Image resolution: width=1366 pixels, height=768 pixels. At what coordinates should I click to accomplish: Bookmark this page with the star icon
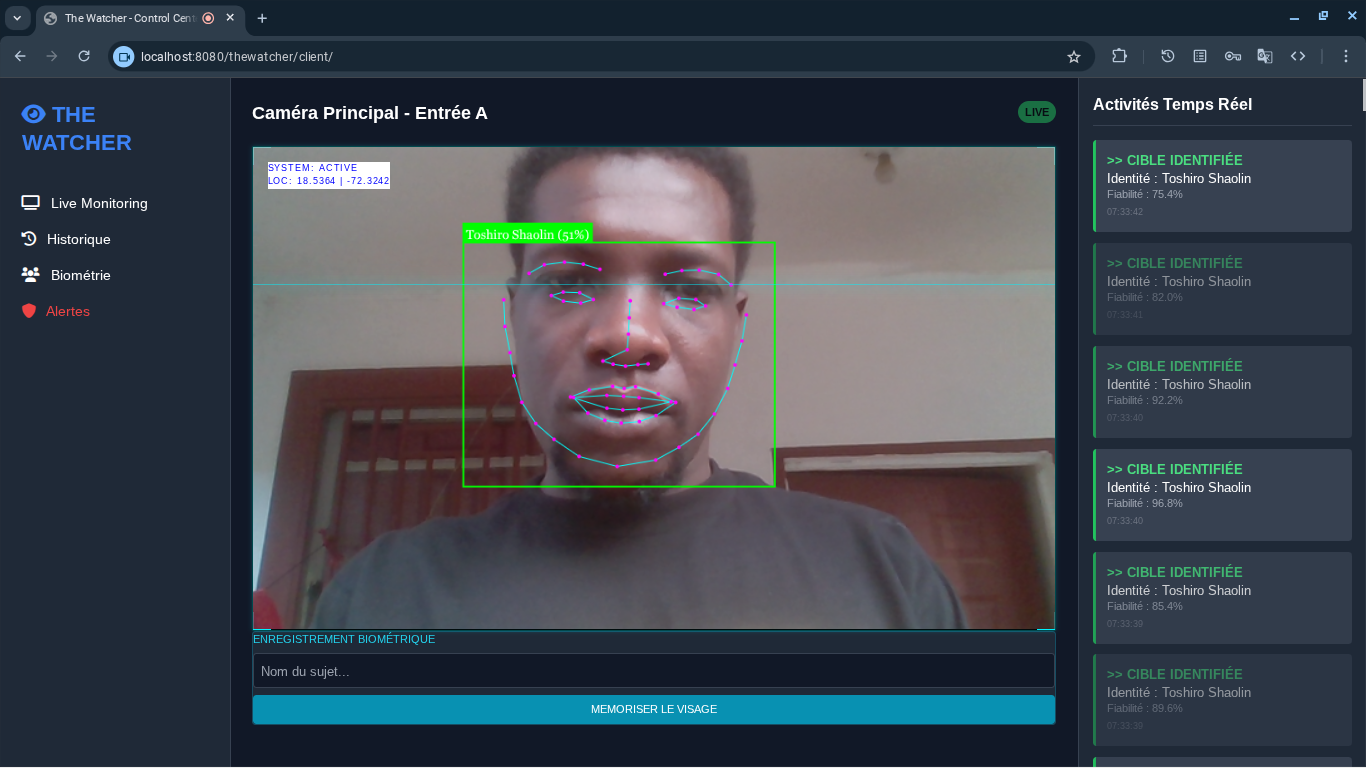pos(1074,57)
